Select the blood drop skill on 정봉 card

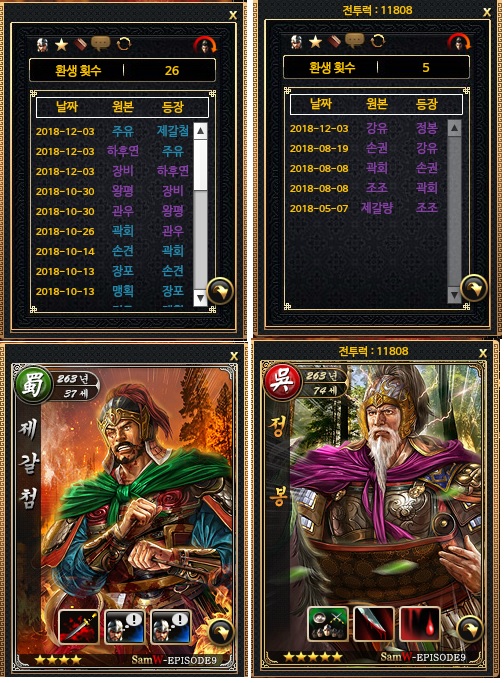pos(419,623)
